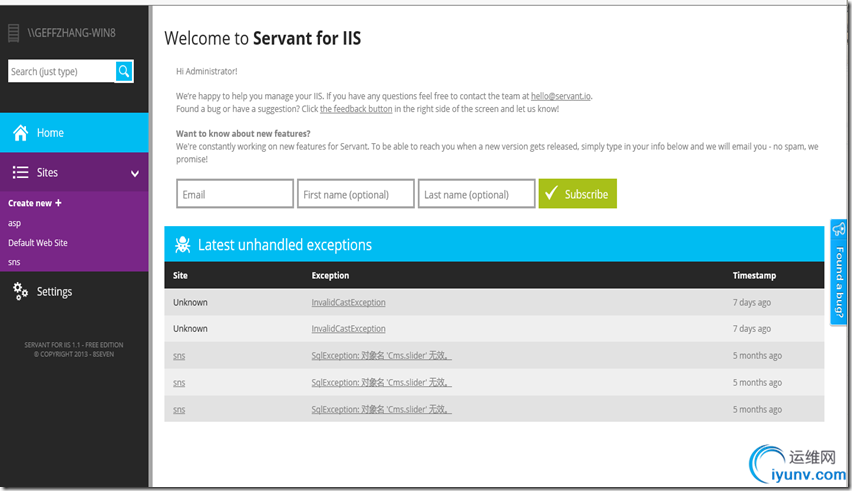Click the plus icon next to Create new
Viewport: 852px width, 491px height.
58,203
